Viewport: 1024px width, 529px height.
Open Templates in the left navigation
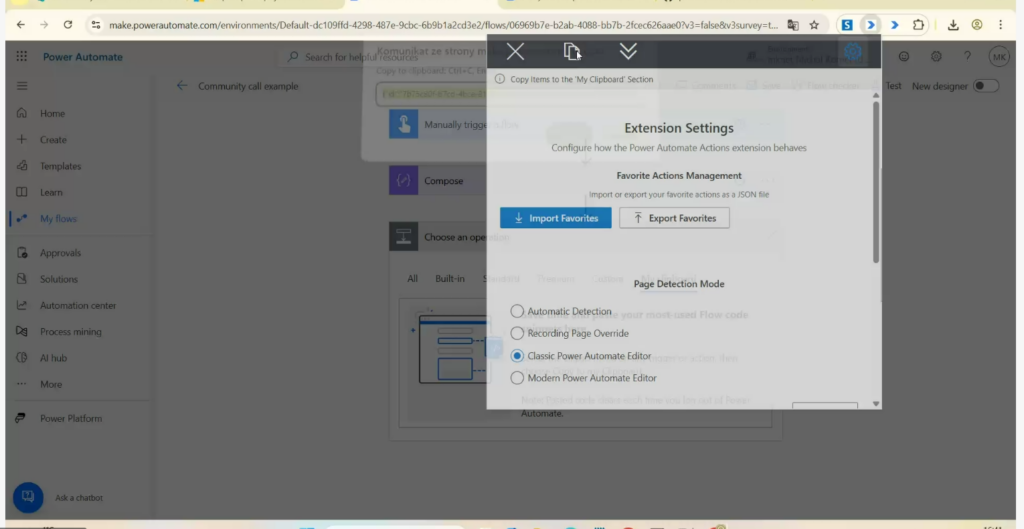click(60, 166)
